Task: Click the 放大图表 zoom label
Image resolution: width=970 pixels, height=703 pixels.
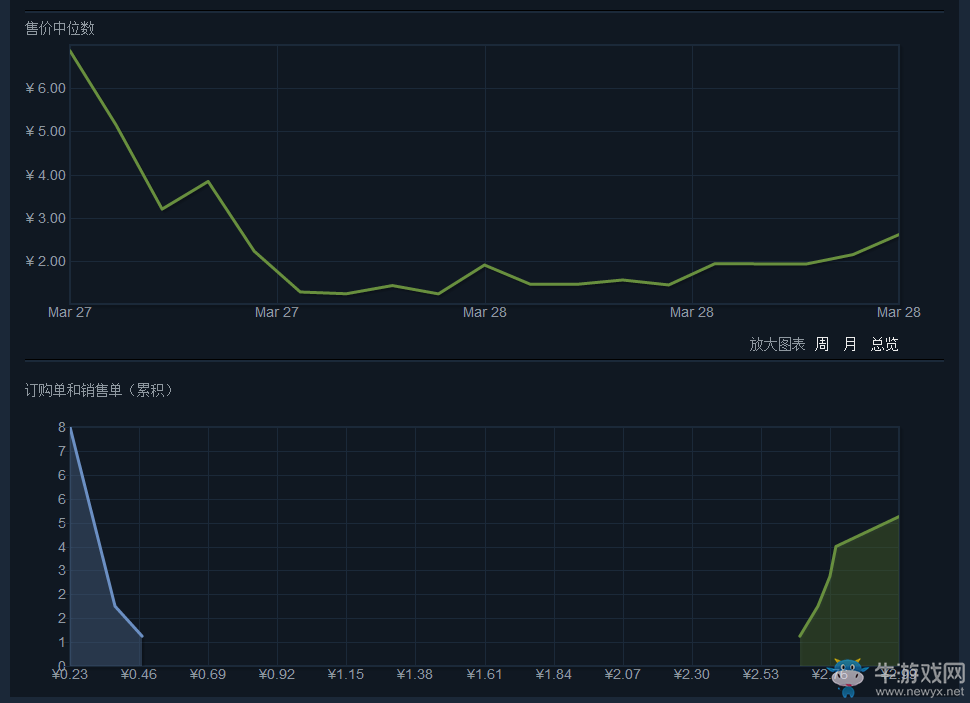Action: point(777,344)
